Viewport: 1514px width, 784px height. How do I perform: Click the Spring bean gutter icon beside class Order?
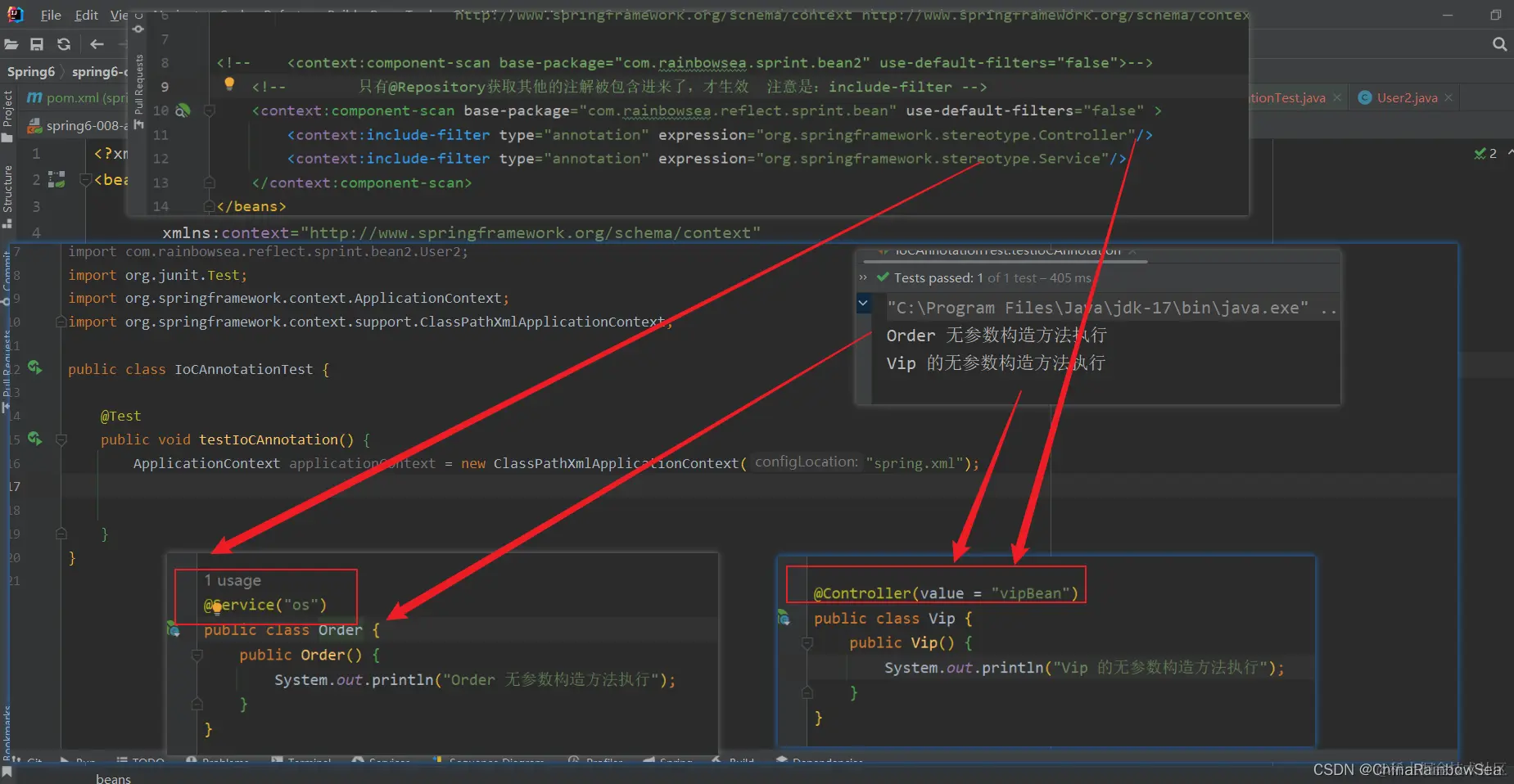point(174,629)
